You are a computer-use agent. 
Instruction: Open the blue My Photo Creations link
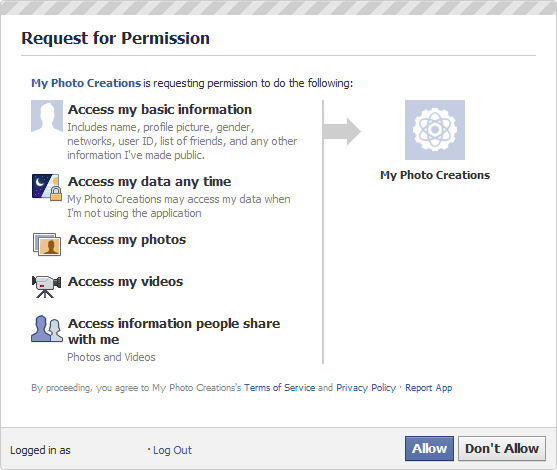pyautogui.click(x=86, y=83)
